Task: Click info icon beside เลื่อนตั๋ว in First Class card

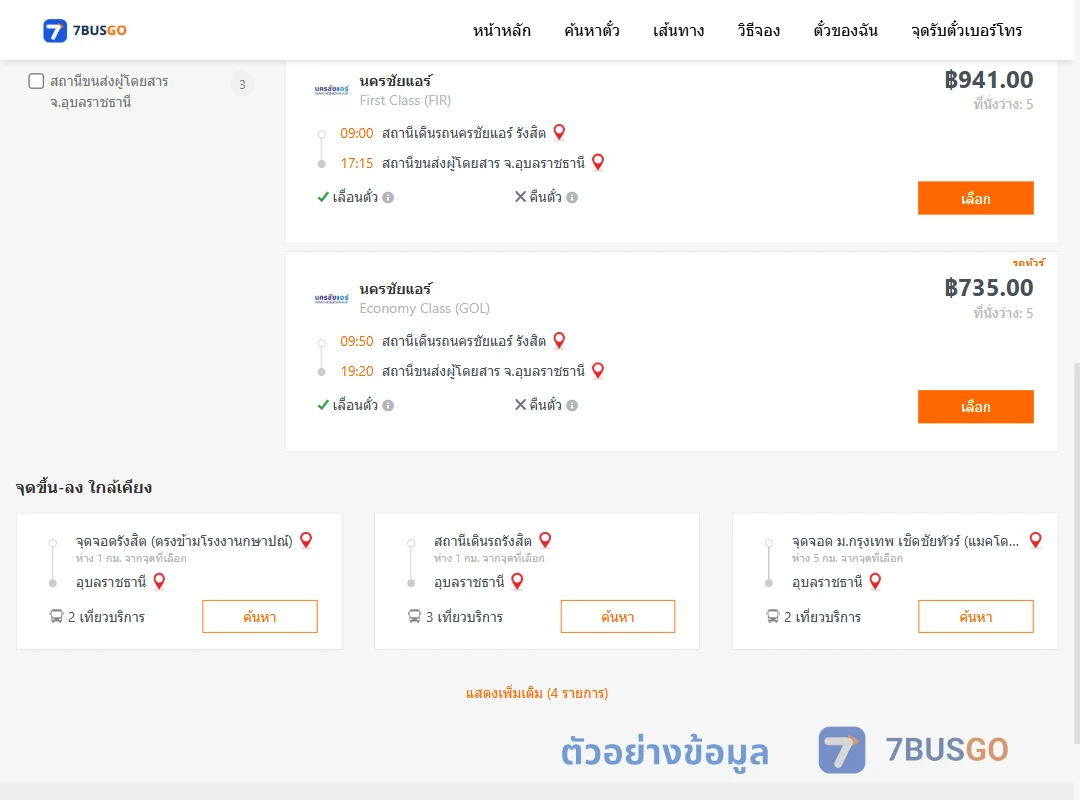Action: [388, 198]
